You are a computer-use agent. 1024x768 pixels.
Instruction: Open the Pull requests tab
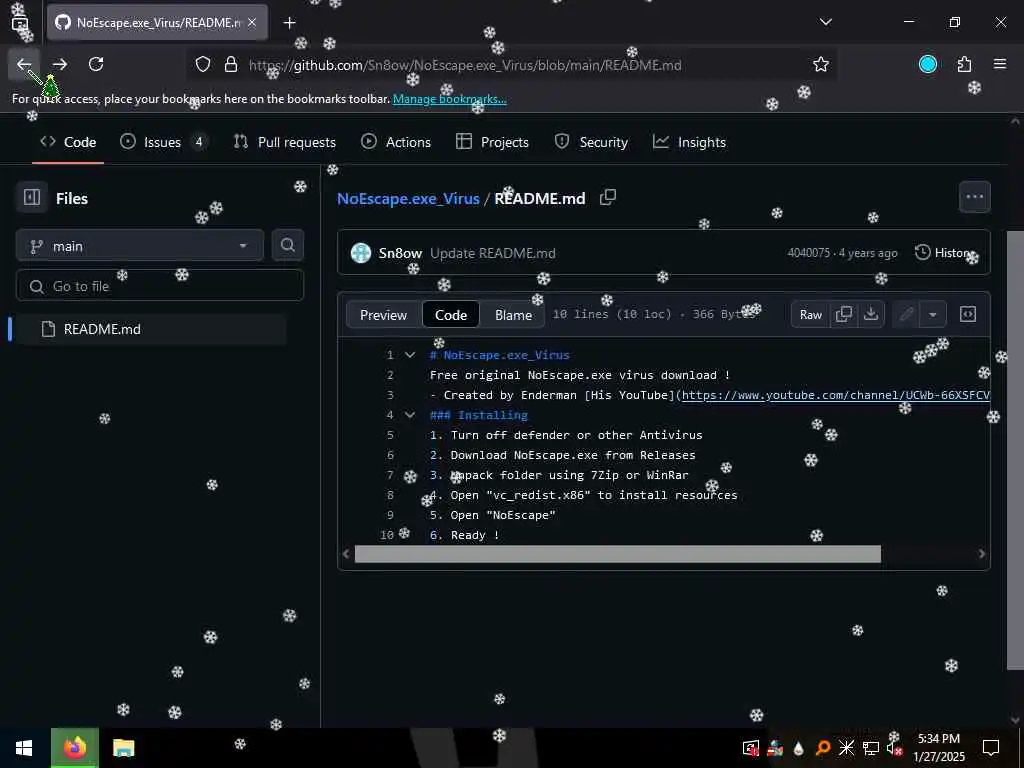pos(285,142)
